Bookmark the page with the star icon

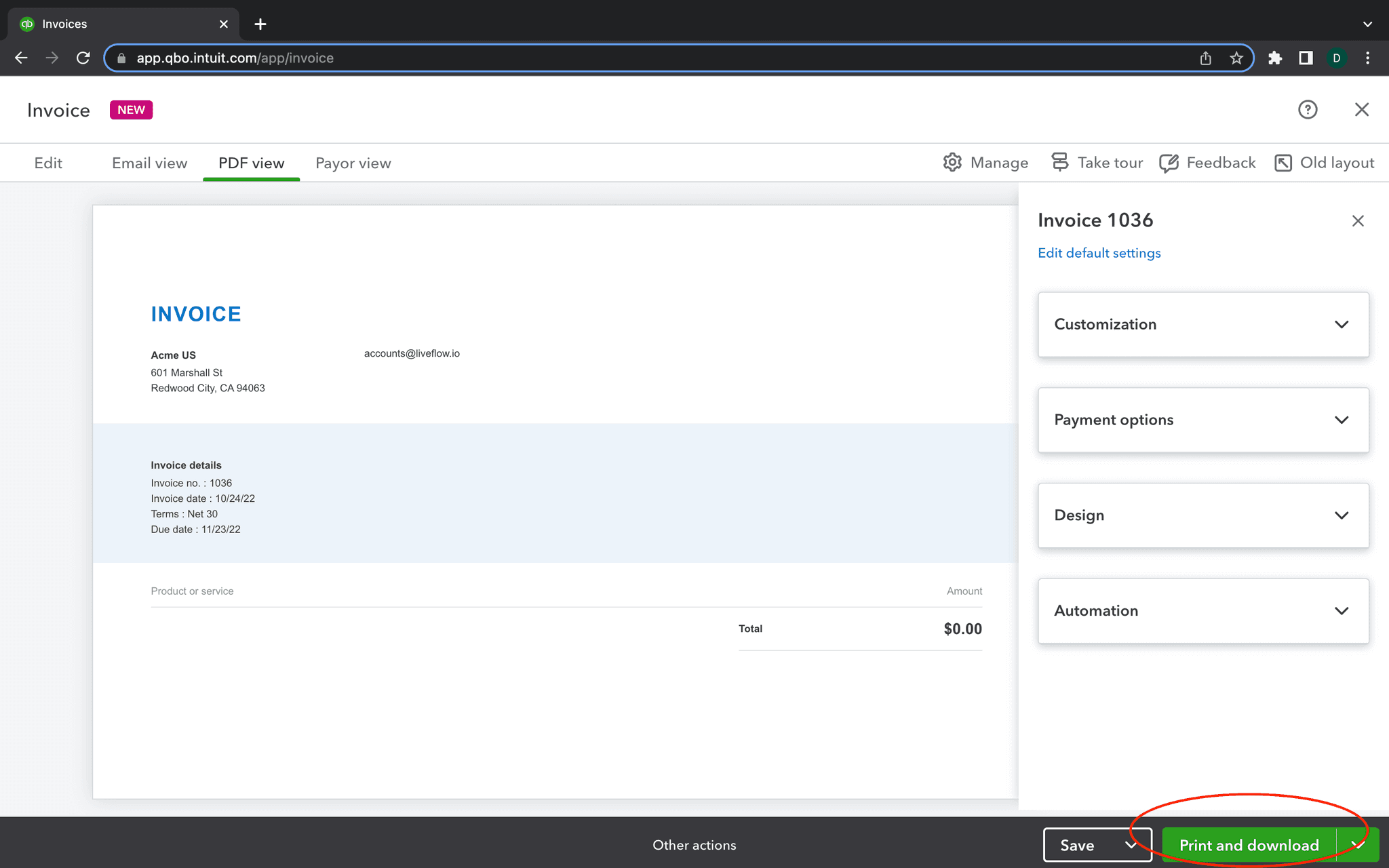coord(1236,58)
